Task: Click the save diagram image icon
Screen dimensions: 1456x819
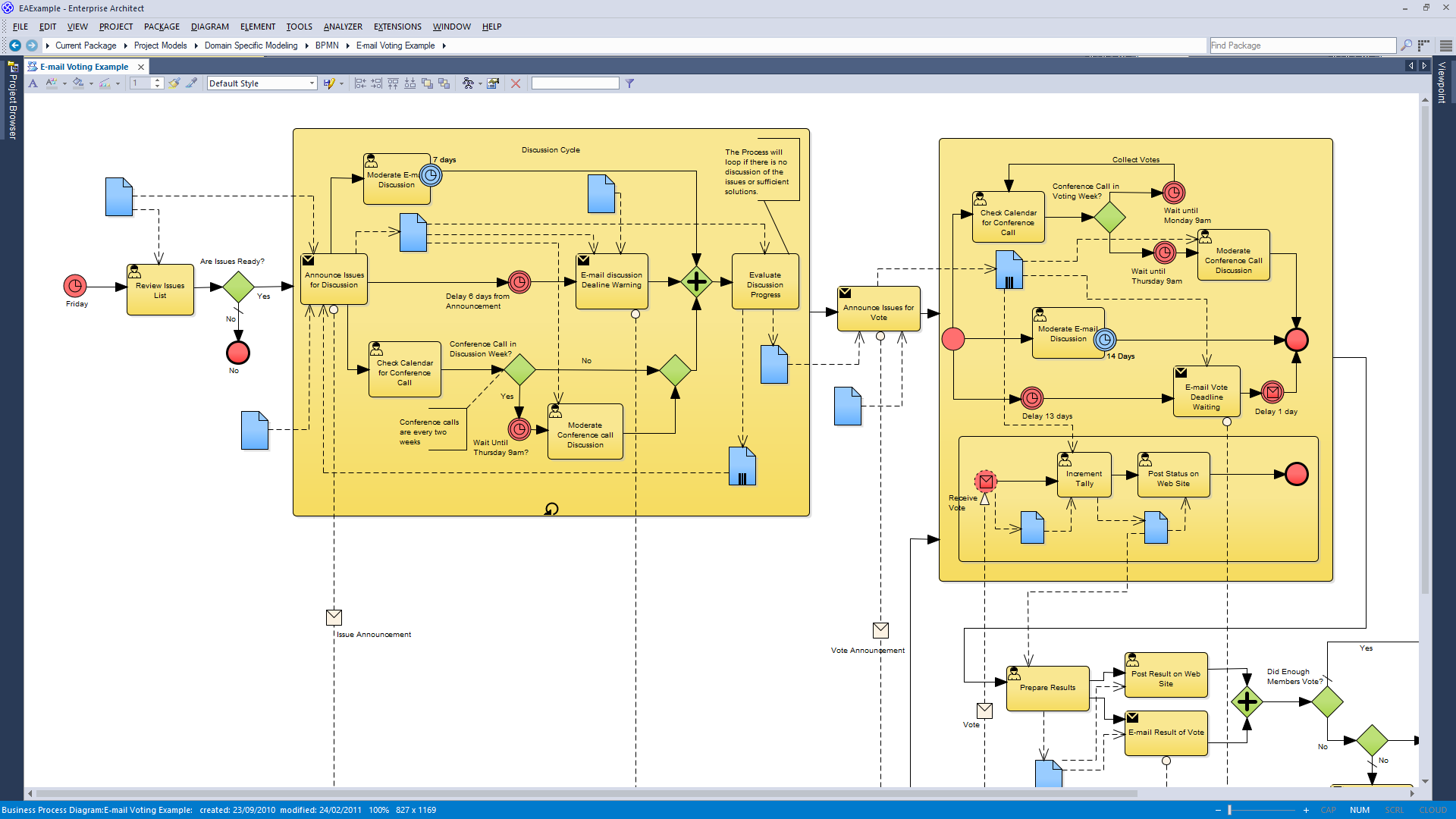Action: tap(493, 83)
